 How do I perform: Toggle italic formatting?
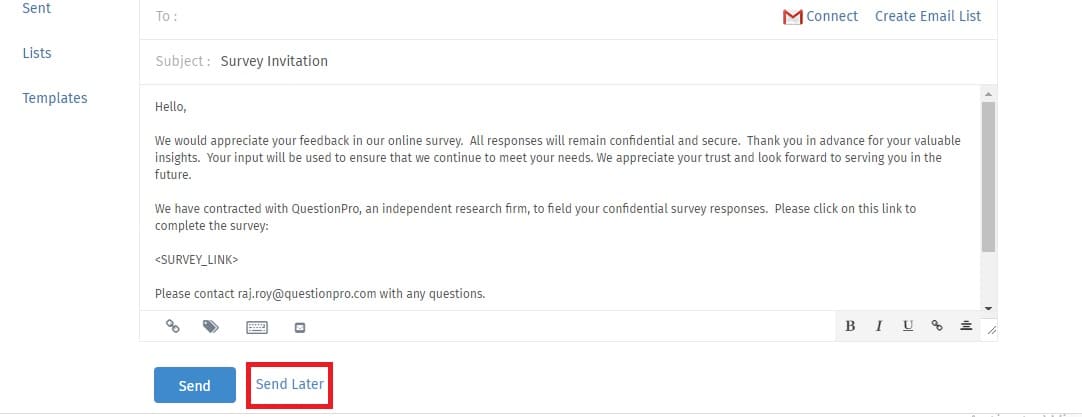pos(879,326)
